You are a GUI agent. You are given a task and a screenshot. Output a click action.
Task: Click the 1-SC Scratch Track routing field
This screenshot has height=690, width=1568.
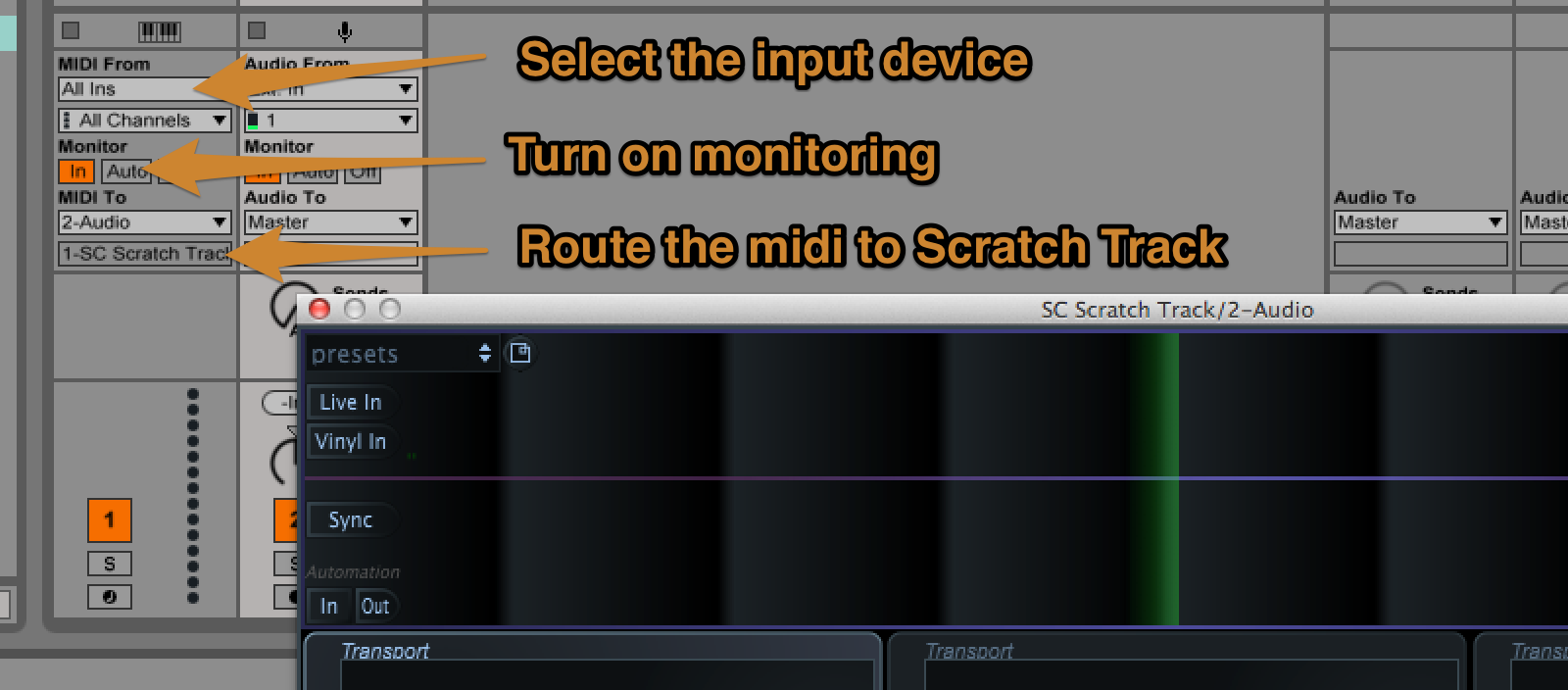pyautogui.click(x=145, y=254)
